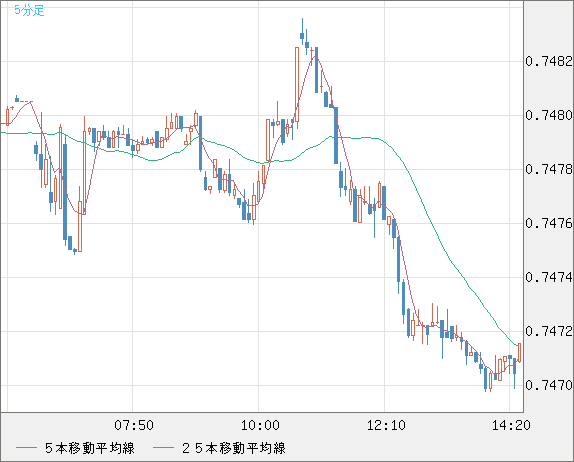Image resolution: width=574 pixels, height=462 pixels.
Task: Click the 0.7474 price axis label
Action: coord(549,277)
